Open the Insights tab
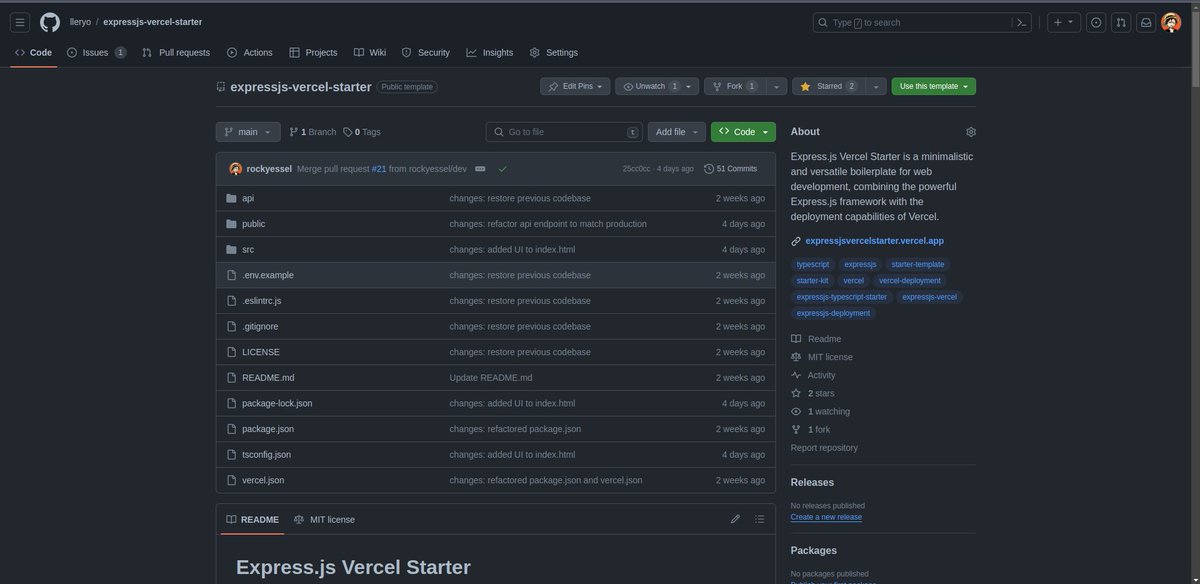The width and height of the screenshot is (1200, 584). tap(490, 52)
